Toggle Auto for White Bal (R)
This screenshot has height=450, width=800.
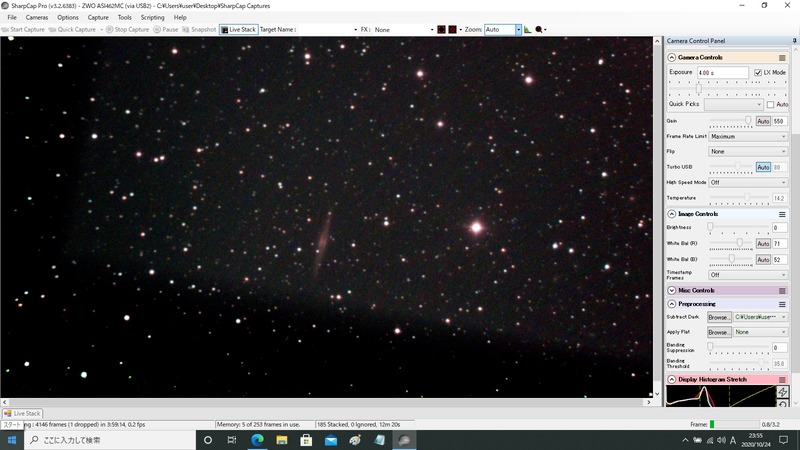(x=763, y=244)
